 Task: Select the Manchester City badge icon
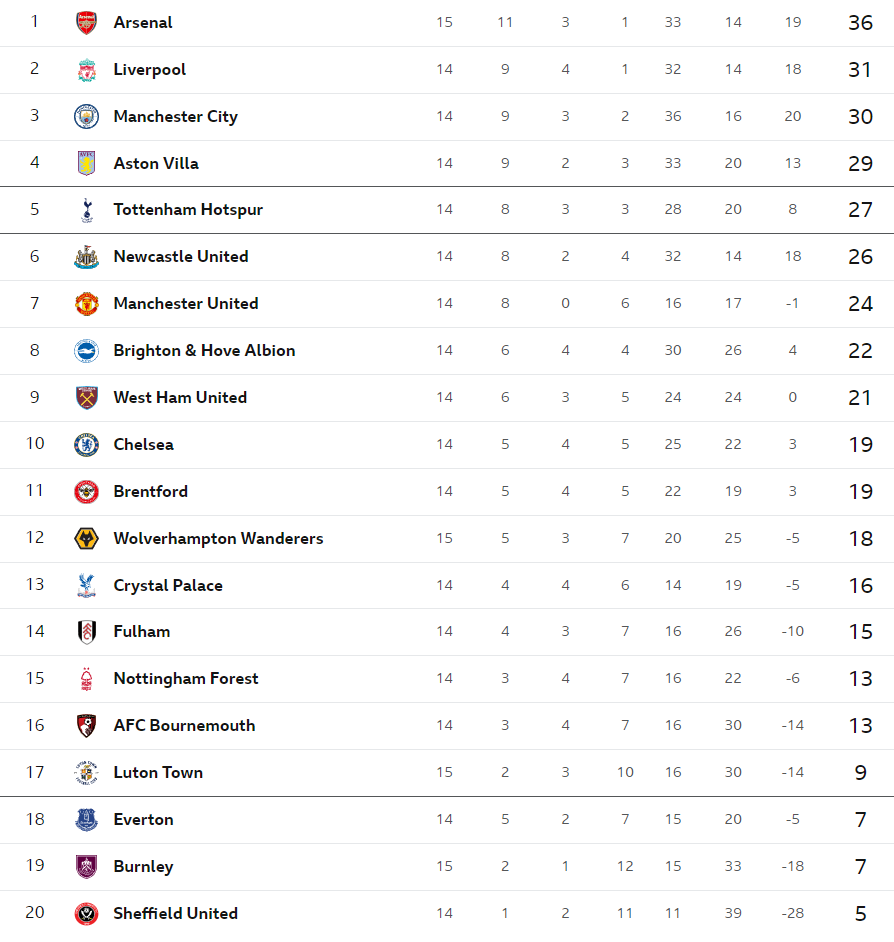click(87, 117)
